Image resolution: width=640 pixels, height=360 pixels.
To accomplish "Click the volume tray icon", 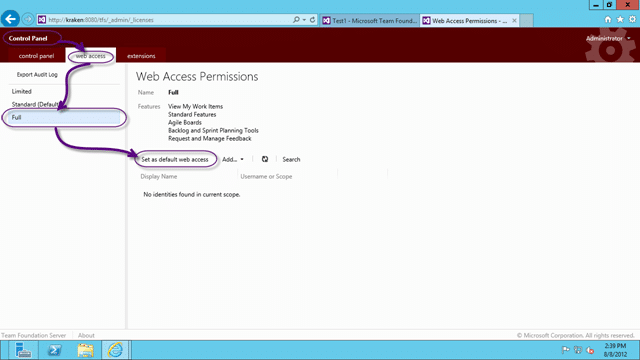I will (590, 350).
